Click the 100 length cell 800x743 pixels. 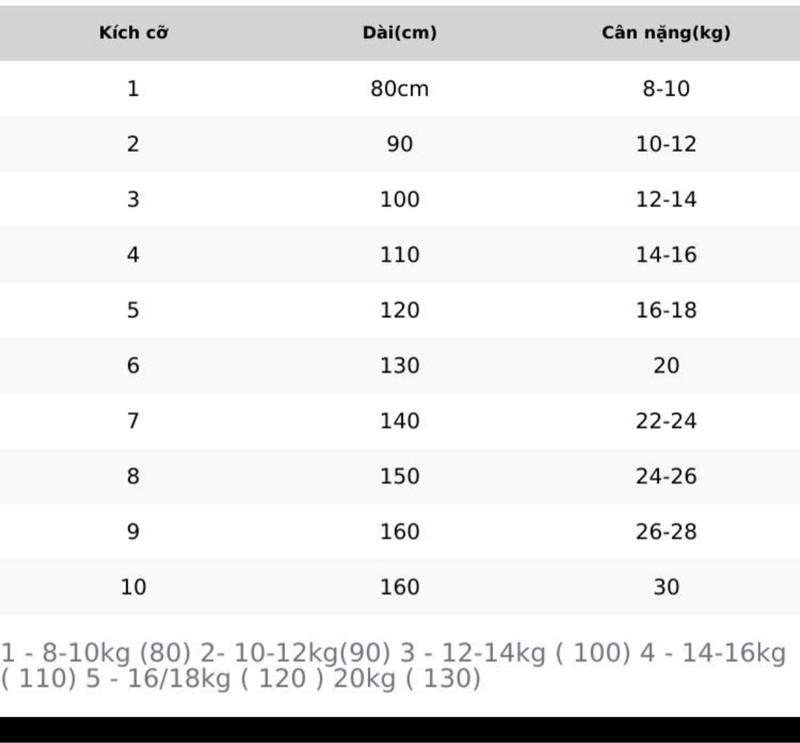399,199
